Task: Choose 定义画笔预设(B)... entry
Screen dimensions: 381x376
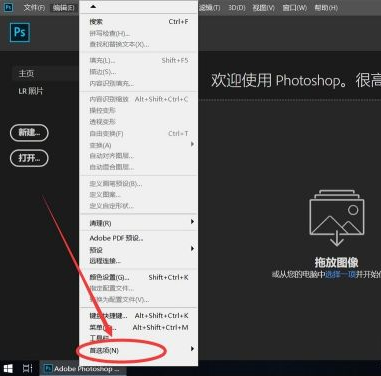Action: click(x=138, y=183)
